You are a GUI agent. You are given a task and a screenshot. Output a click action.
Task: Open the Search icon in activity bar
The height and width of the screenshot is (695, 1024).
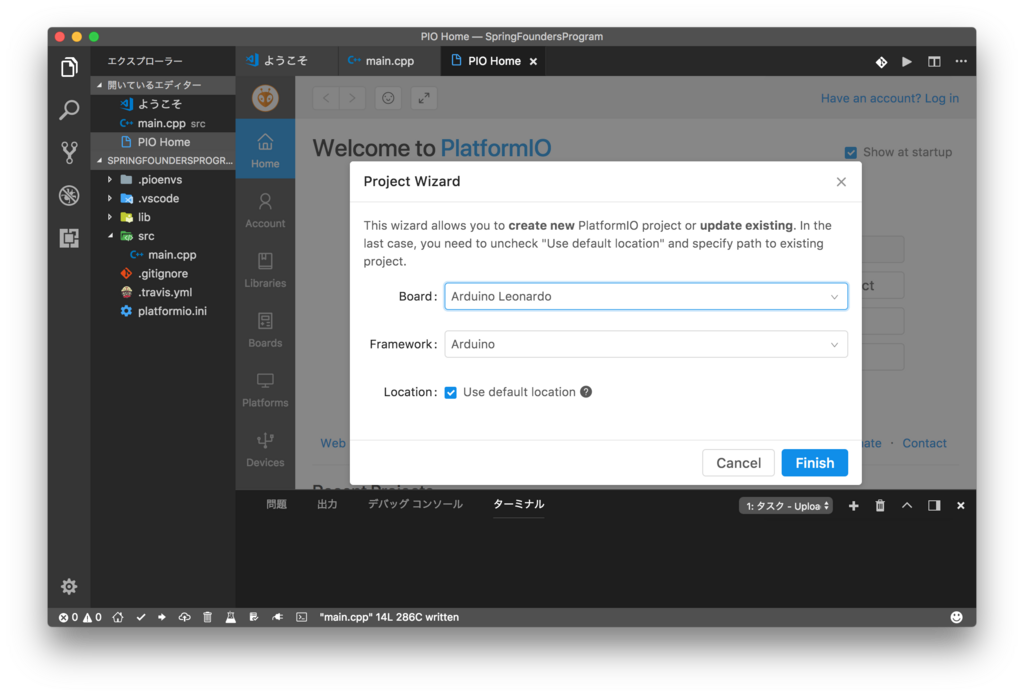coord(69,109)
